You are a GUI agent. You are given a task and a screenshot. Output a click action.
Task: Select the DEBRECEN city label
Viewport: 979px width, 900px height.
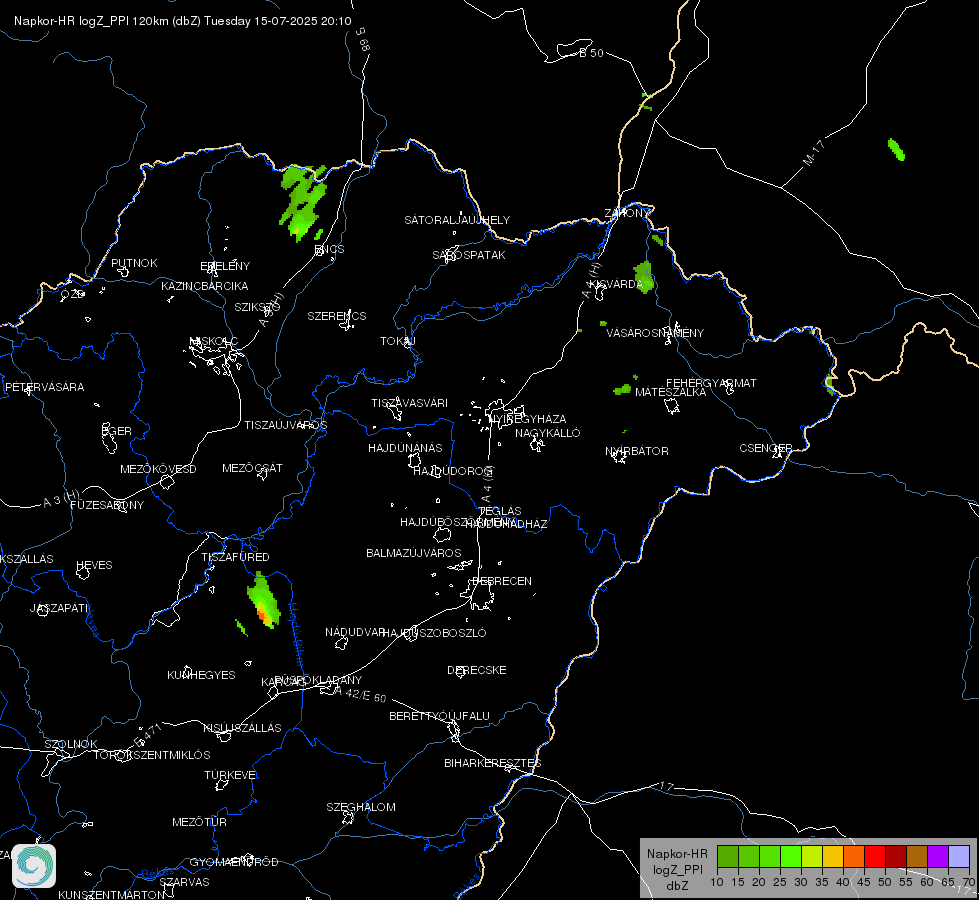[x=502, y=581]
